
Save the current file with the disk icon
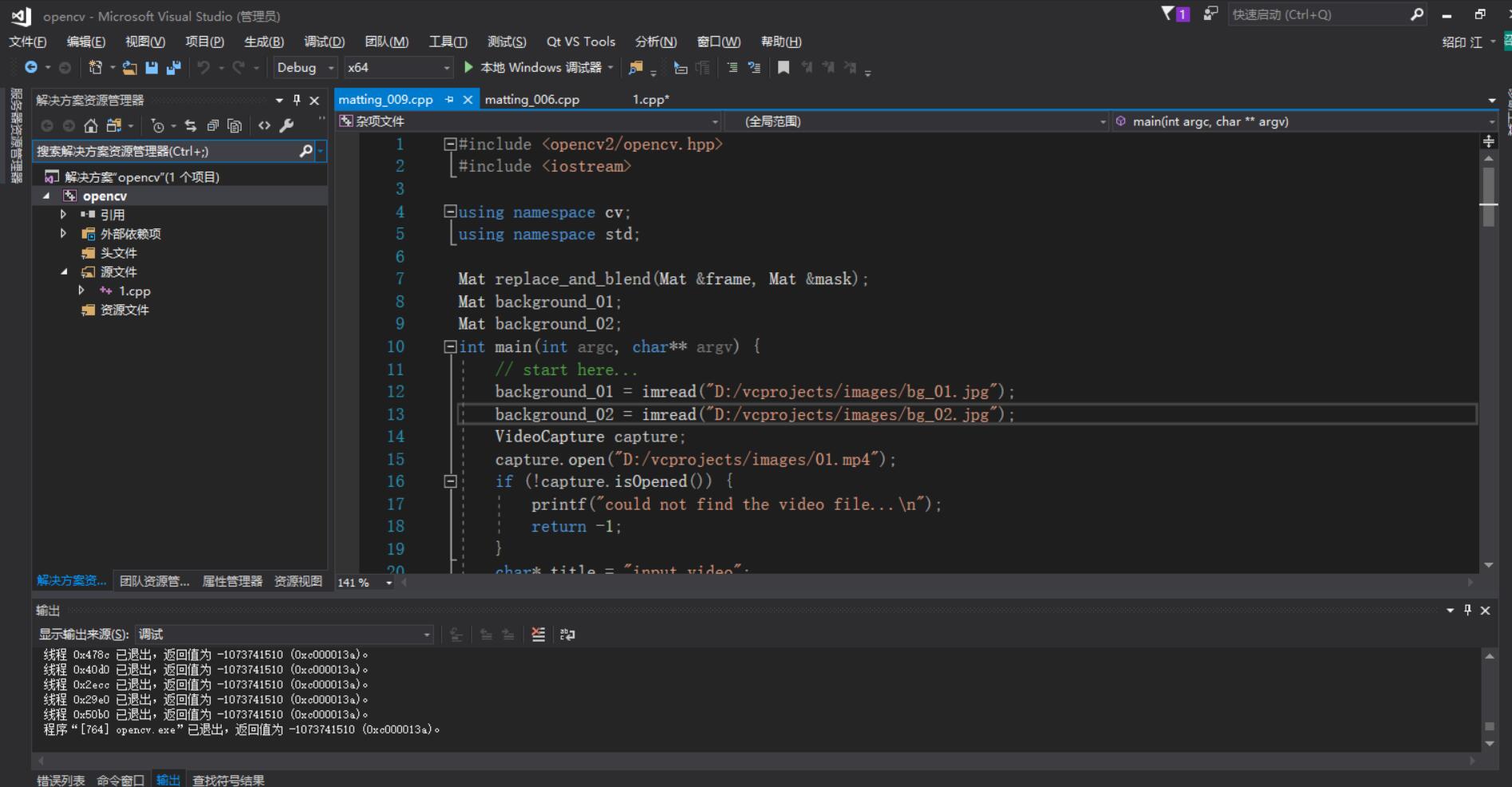coord(152,68)
